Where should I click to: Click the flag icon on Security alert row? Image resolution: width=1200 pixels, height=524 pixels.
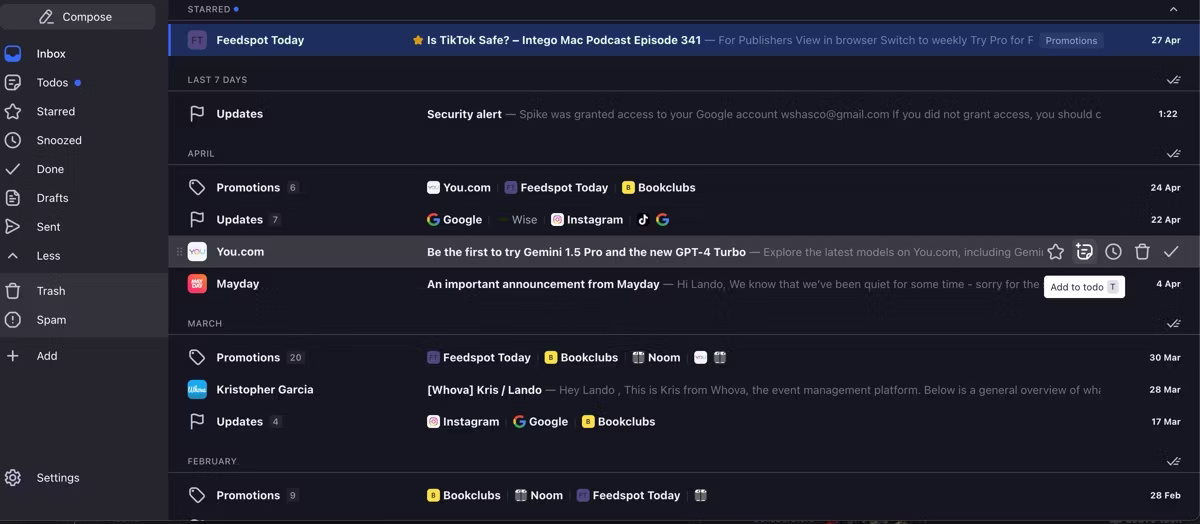pos(197,114)
